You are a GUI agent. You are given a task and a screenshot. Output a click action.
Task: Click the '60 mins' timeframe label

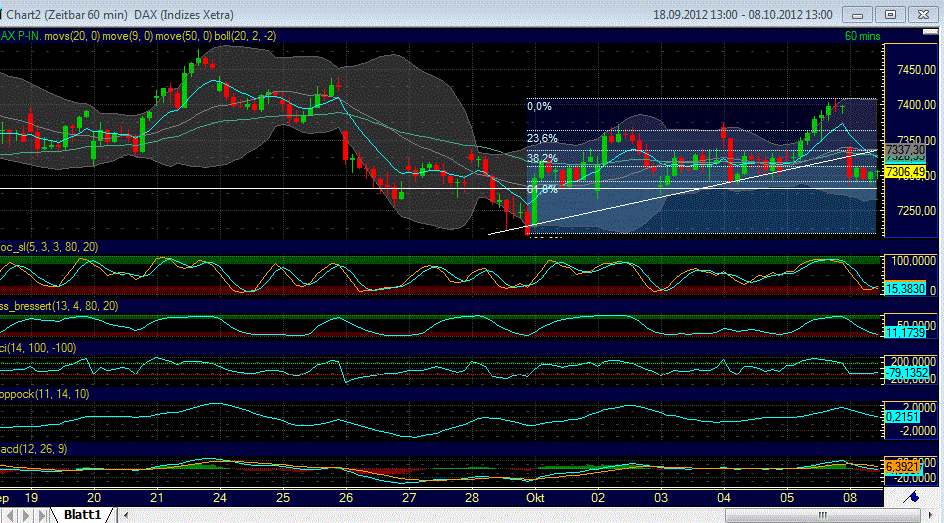(x=862, y=36)
